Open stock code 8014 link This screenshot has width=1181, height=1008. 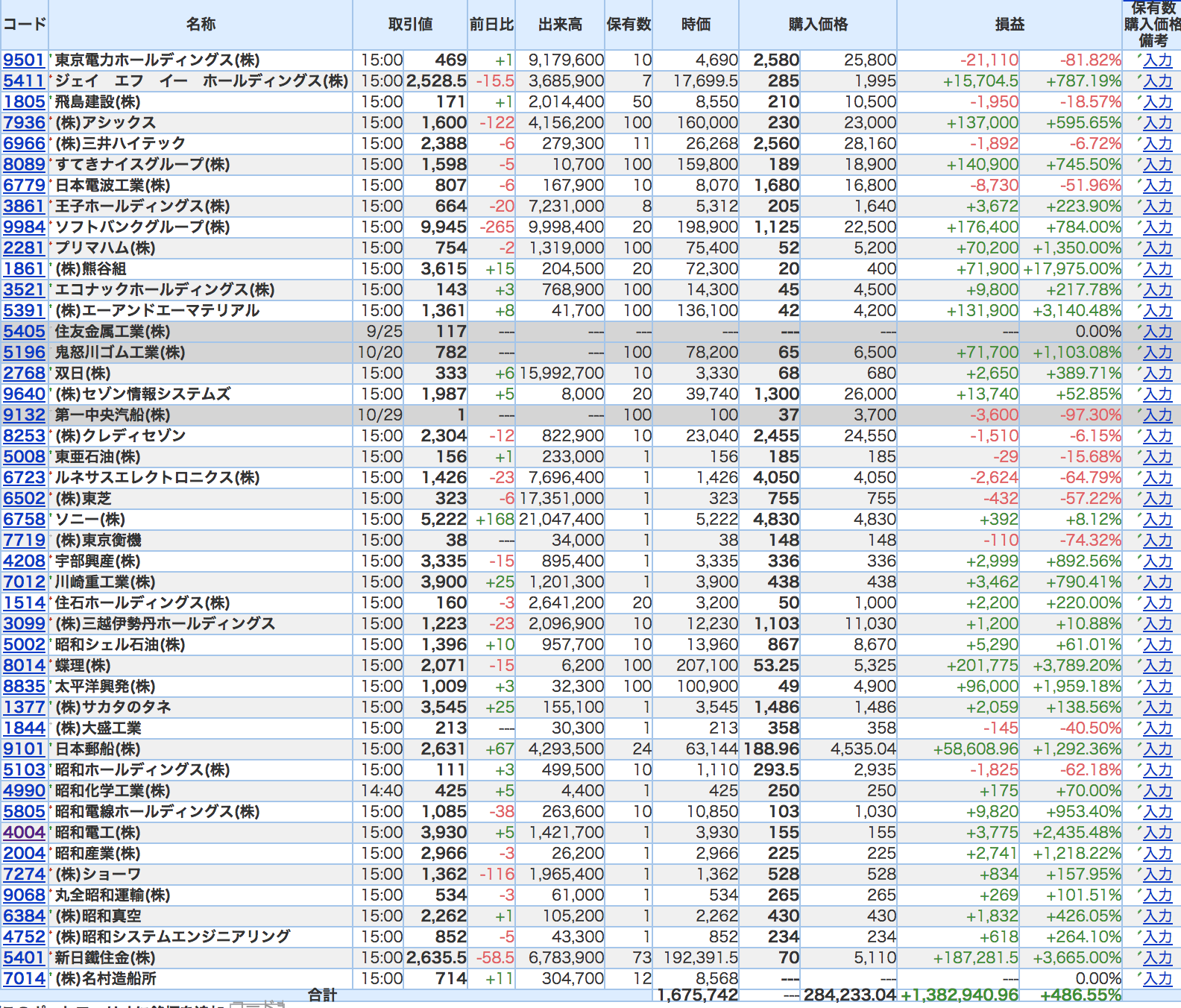point(24,666)
